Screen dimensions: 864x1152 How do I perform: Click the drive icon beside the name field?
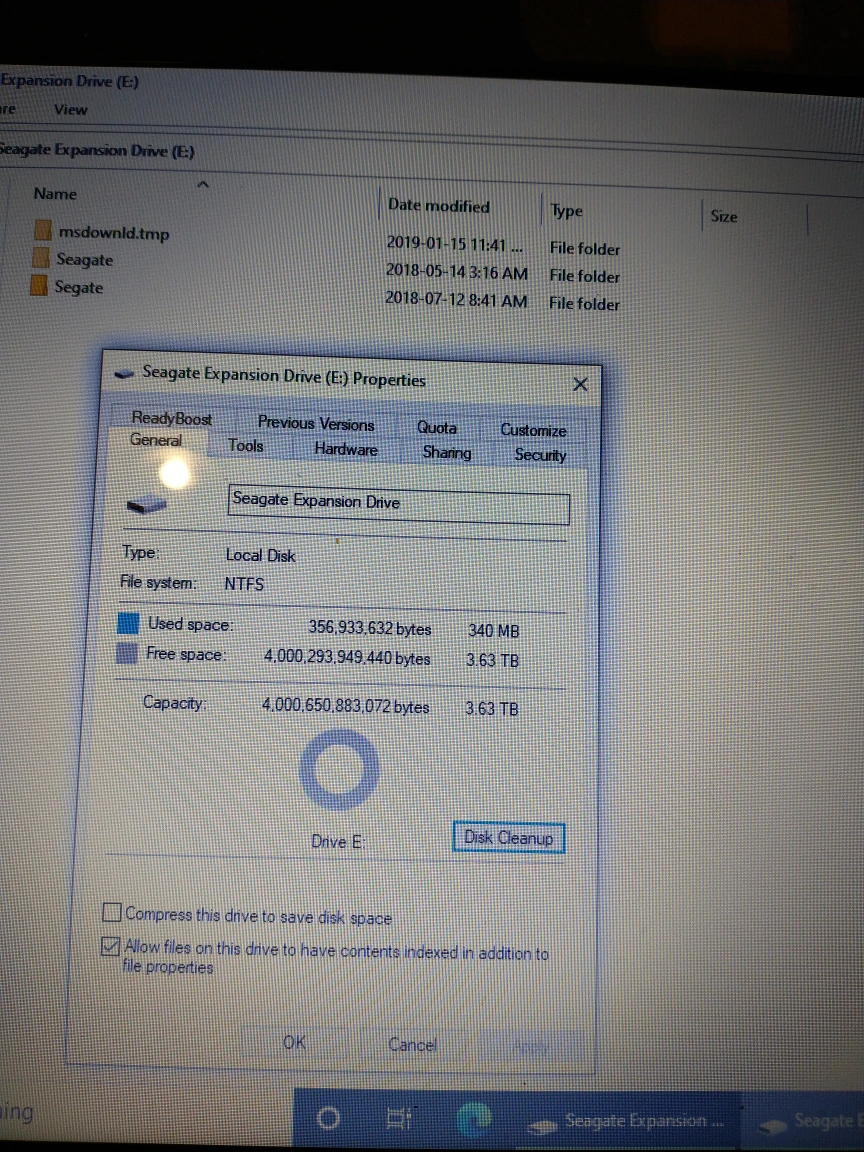146,505
